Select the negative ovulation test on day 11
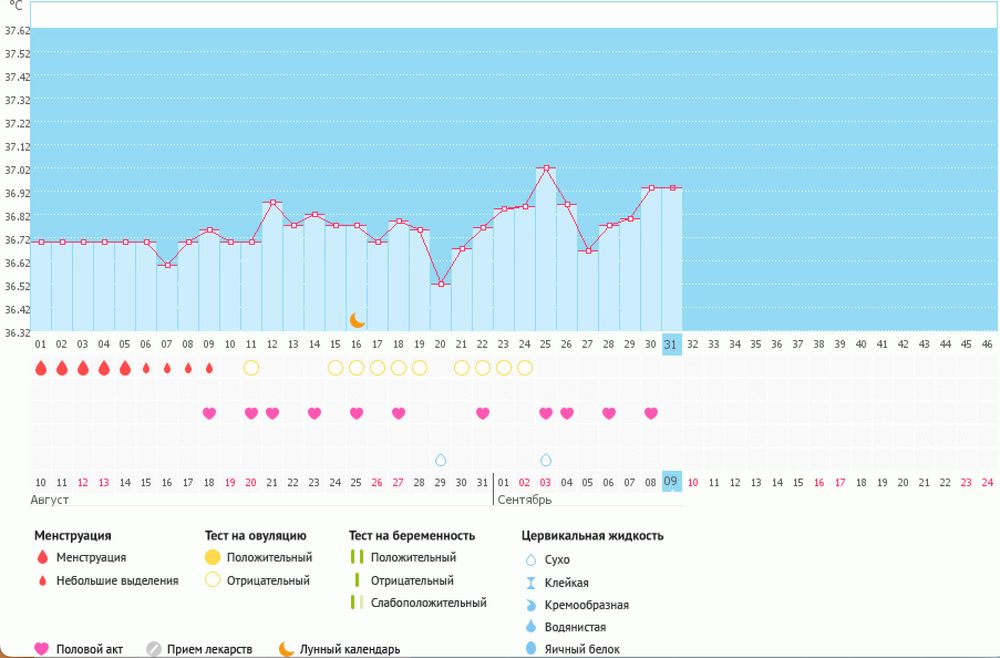The width and height of the screenshot is (1000, 658). tap(251, 368)
